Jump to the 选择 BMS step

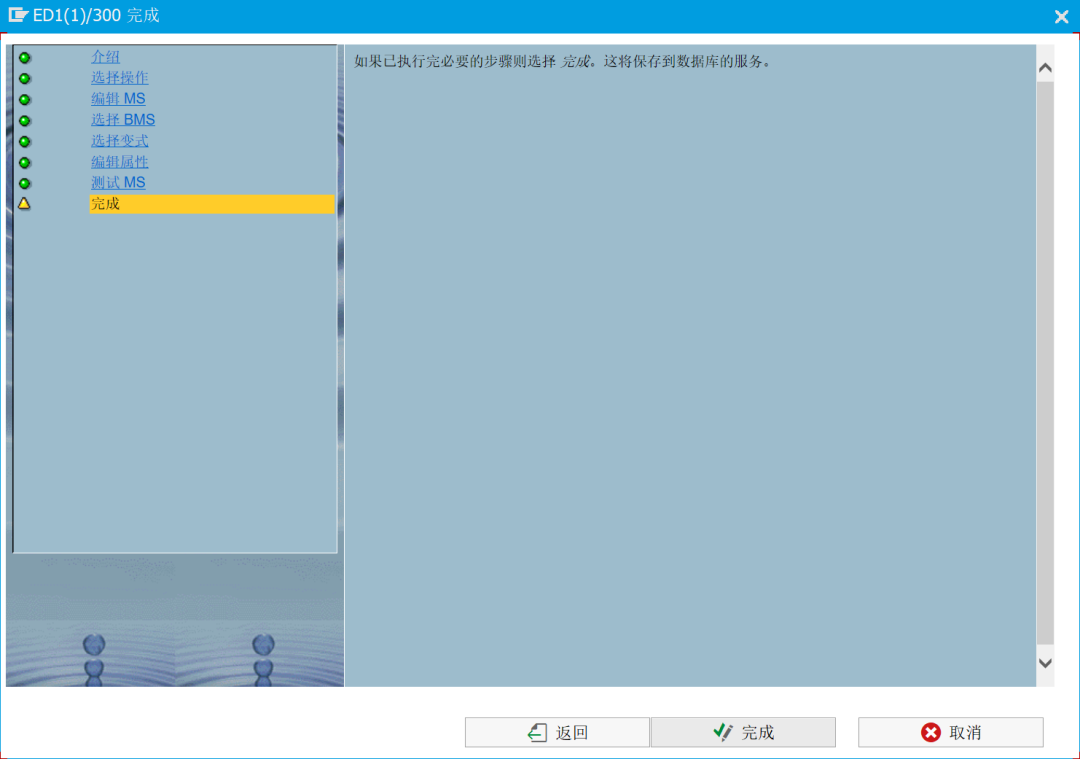pos(123,120)
